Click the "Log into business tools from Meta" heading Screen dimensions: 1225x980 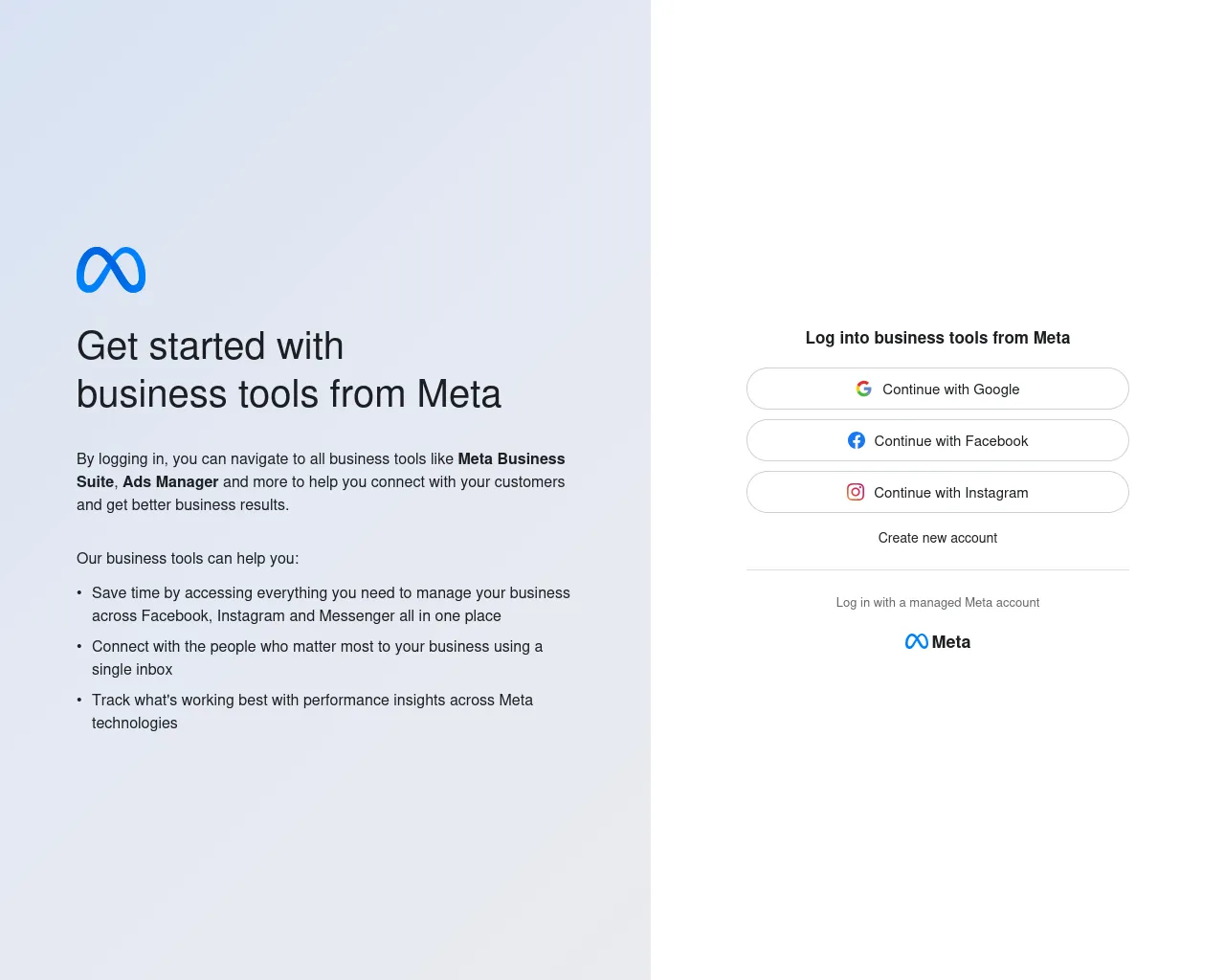point(938,338)
